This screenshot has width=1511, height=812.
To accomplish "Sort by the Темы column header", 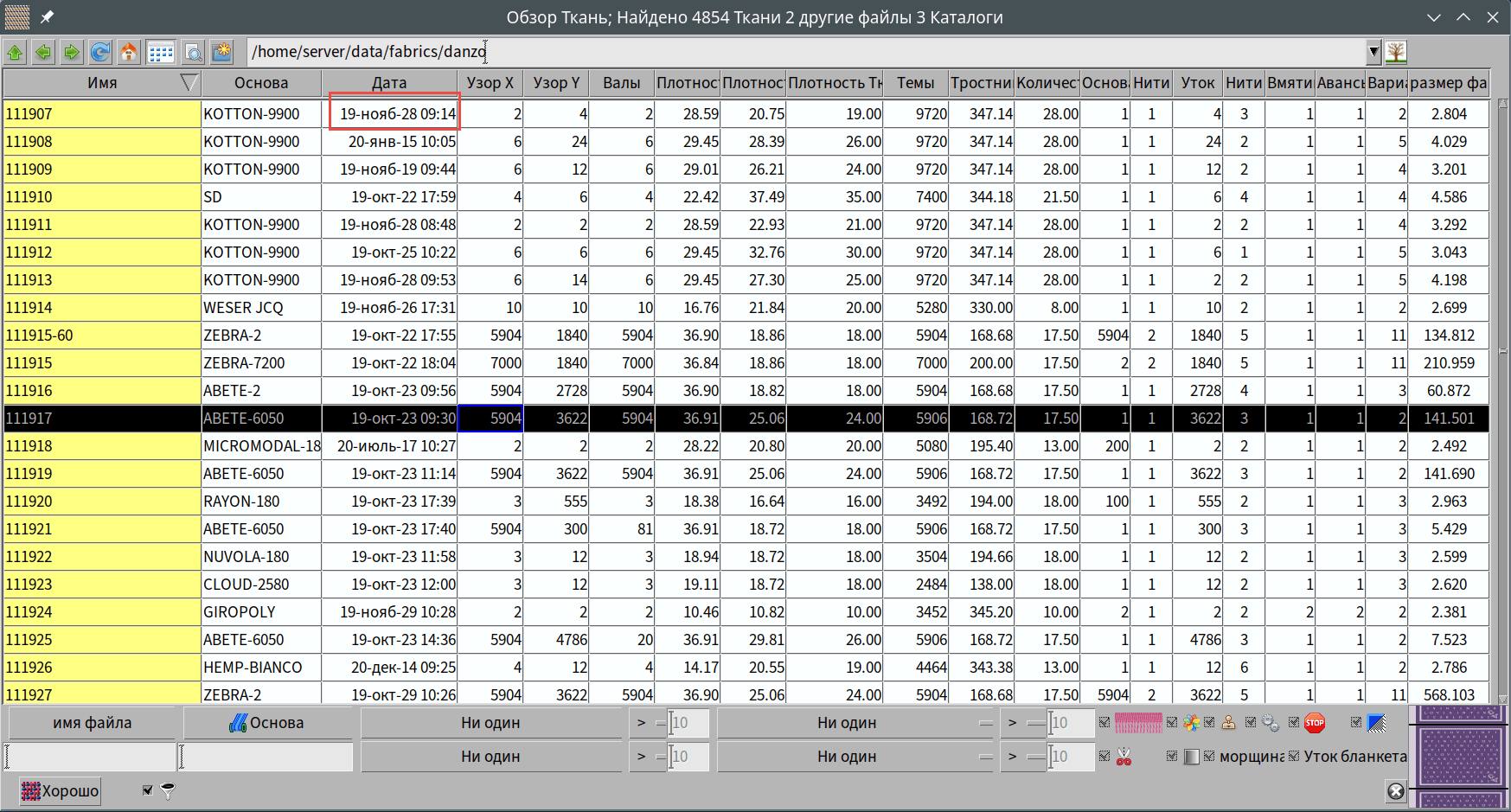I will (916, 83).
